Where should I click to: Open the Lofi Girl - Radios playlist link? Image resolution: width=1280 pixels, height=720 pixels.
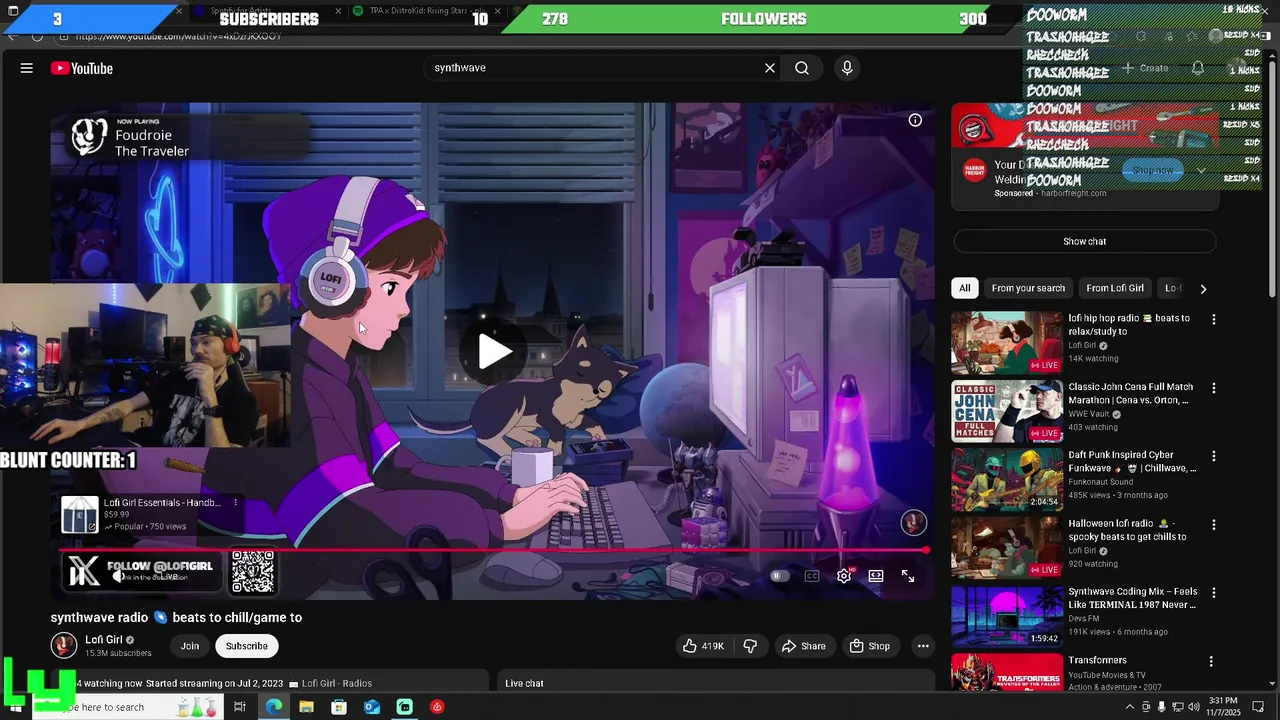(336, 683)
